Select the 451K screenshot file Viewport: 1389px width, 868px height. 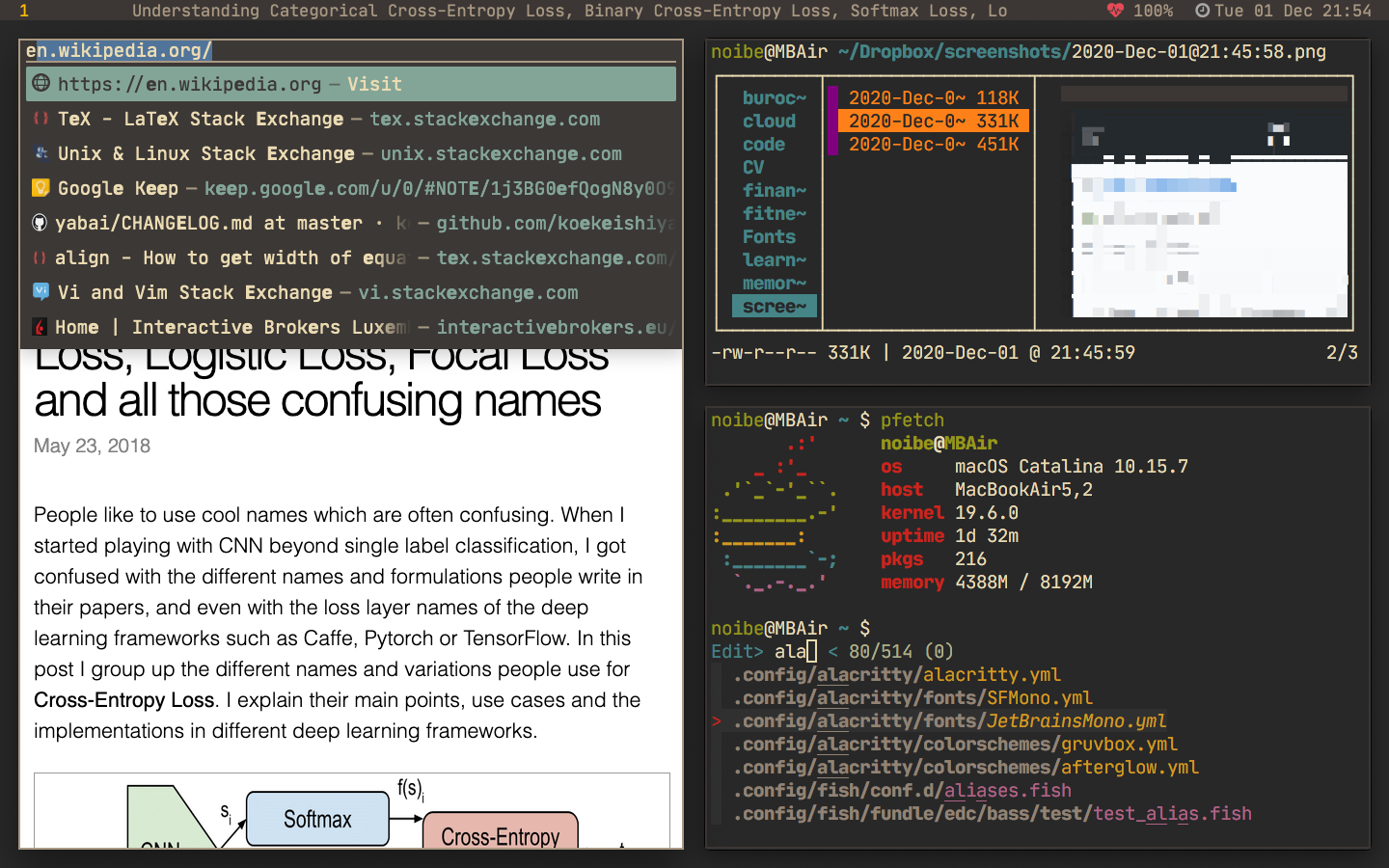click(x=934, y=144)
